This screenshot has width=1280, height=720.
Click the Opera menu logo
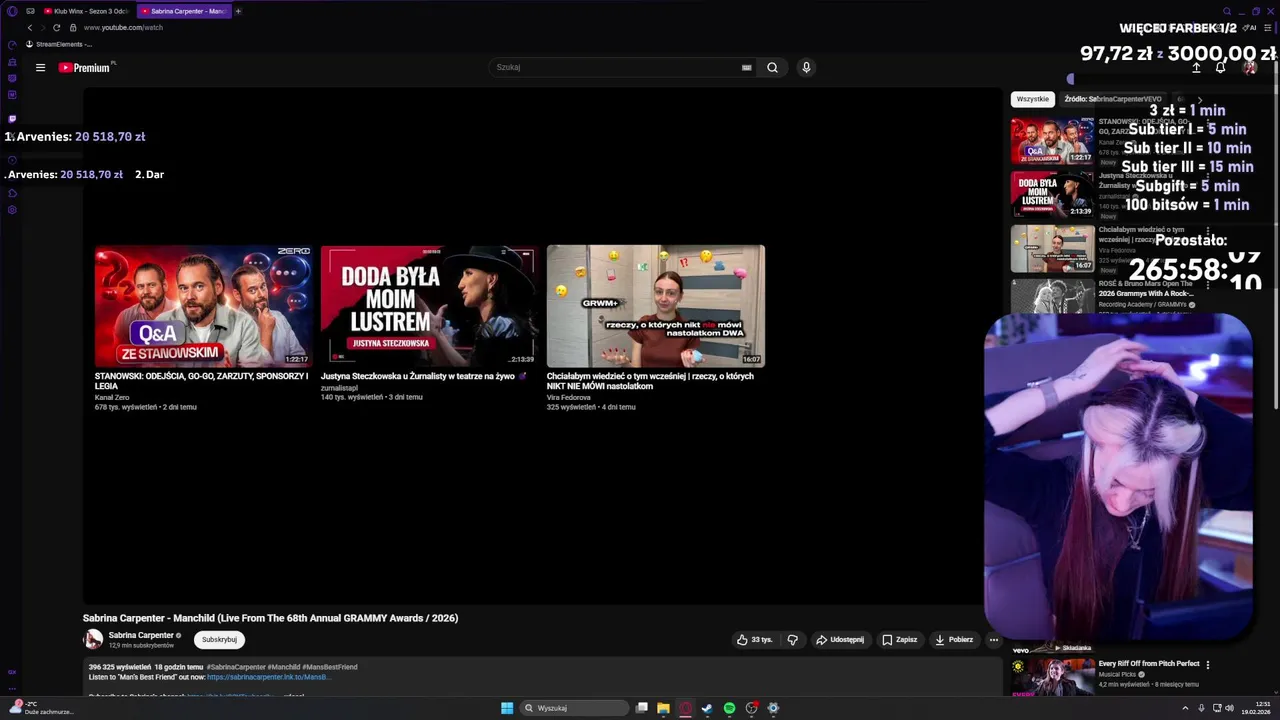12,11
